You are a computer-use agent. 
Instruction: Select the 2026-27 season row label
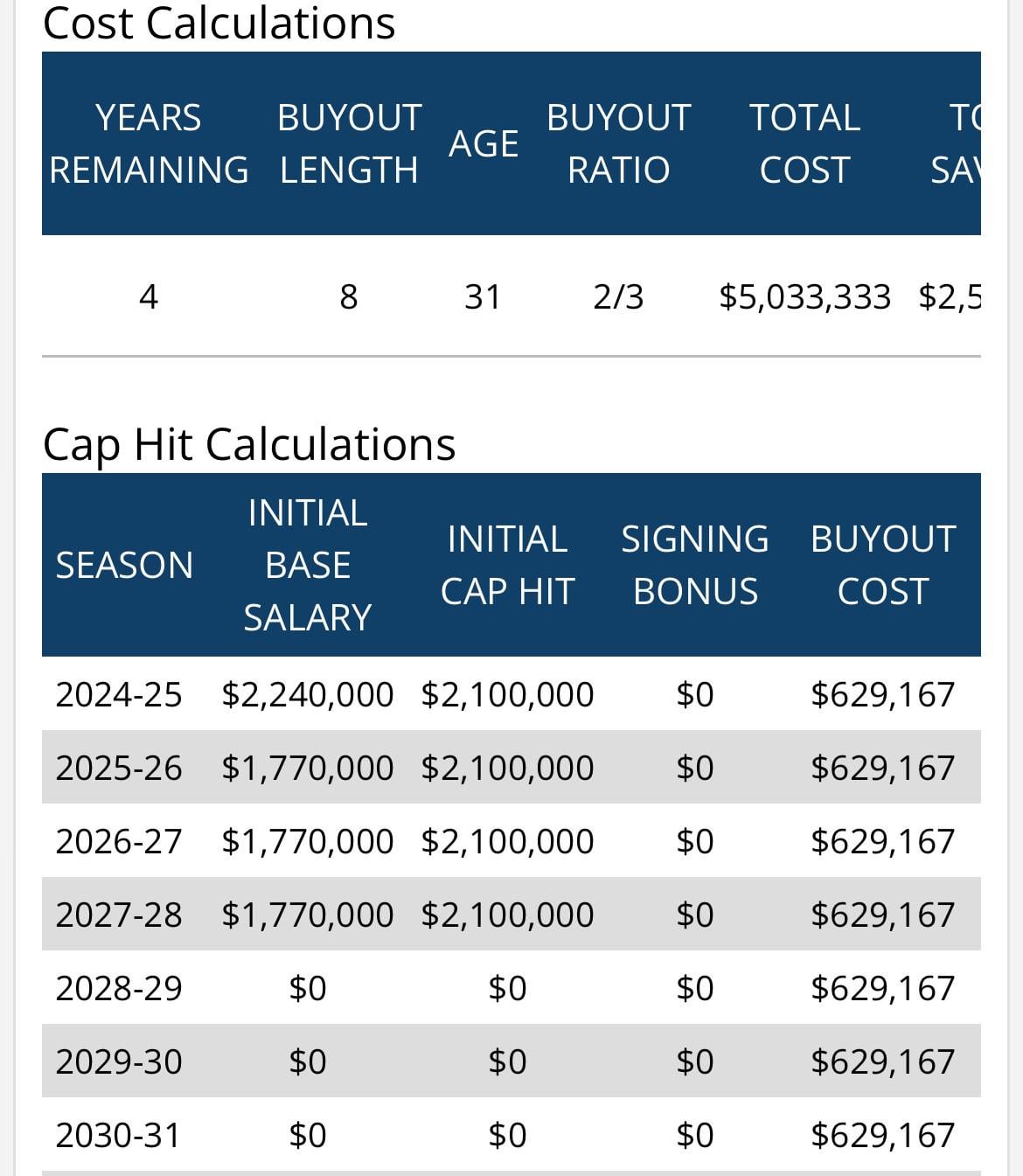(119, 841)
